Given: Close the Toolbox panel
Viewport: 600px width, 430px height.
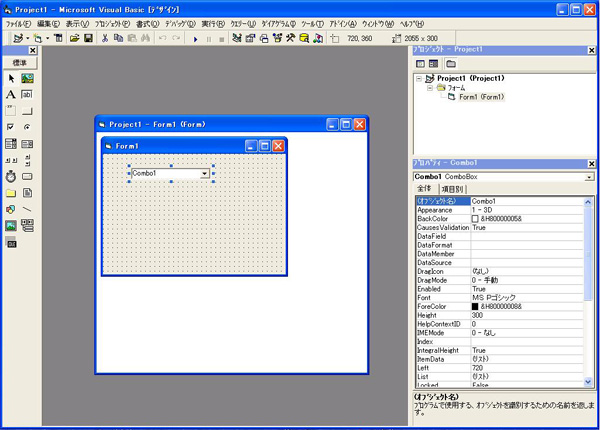Looking at the screenshot, I should (x=33, y=50).
